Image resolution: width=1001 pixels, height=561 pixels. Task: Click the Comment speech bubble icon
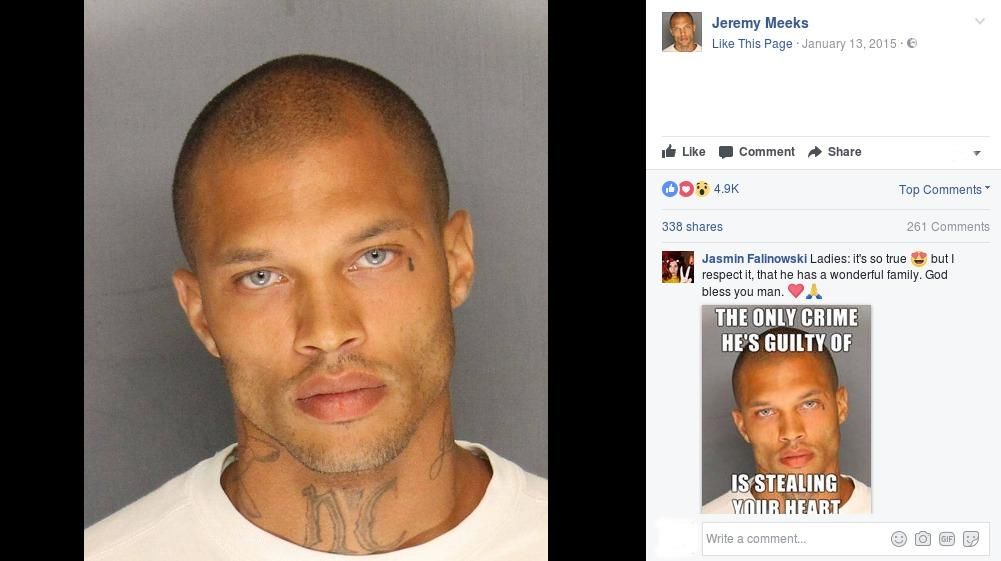click(726, 152)
